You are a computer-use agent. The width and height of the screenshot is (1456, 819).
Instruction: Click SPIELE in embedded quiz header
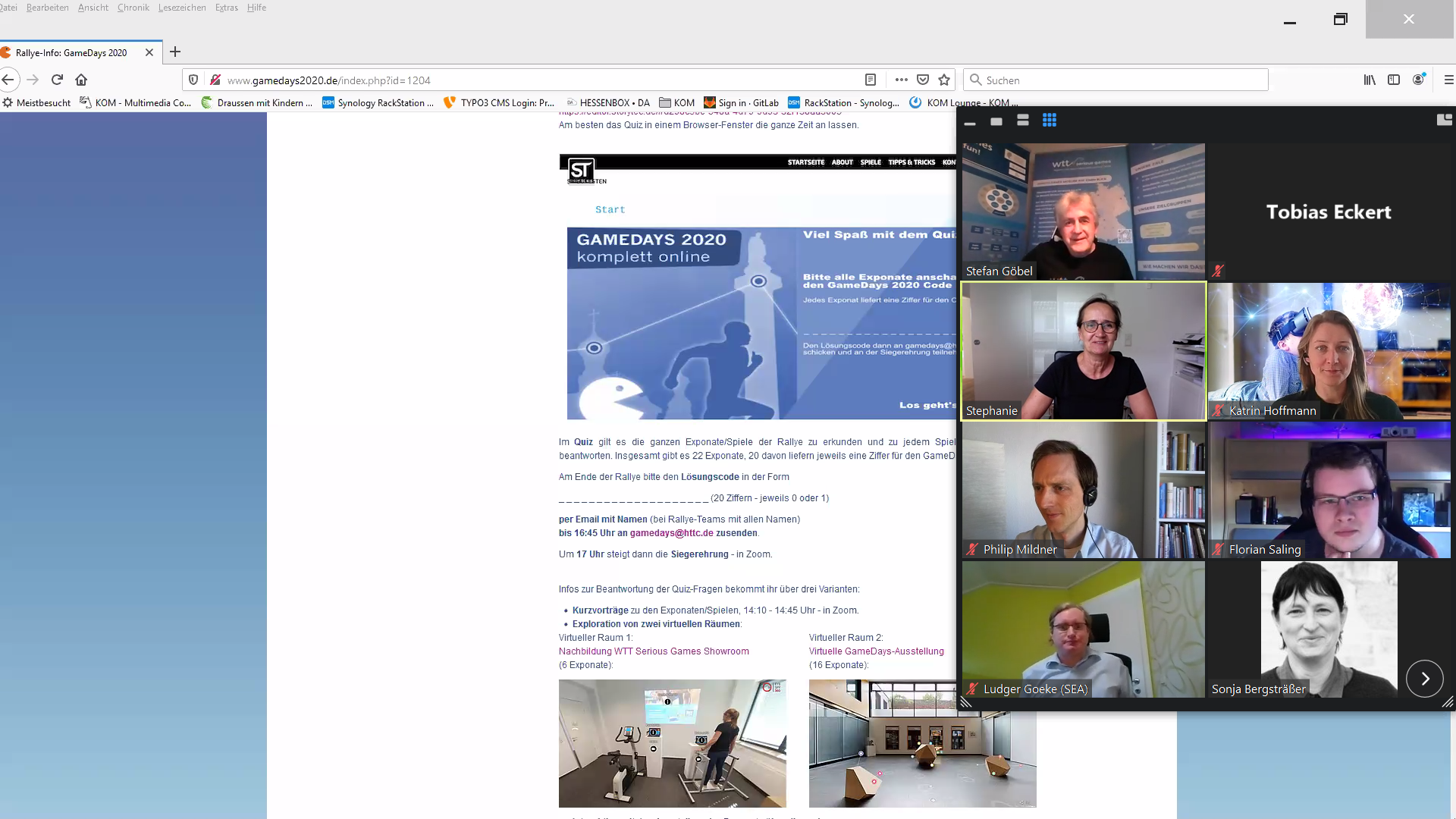(871, 162)
